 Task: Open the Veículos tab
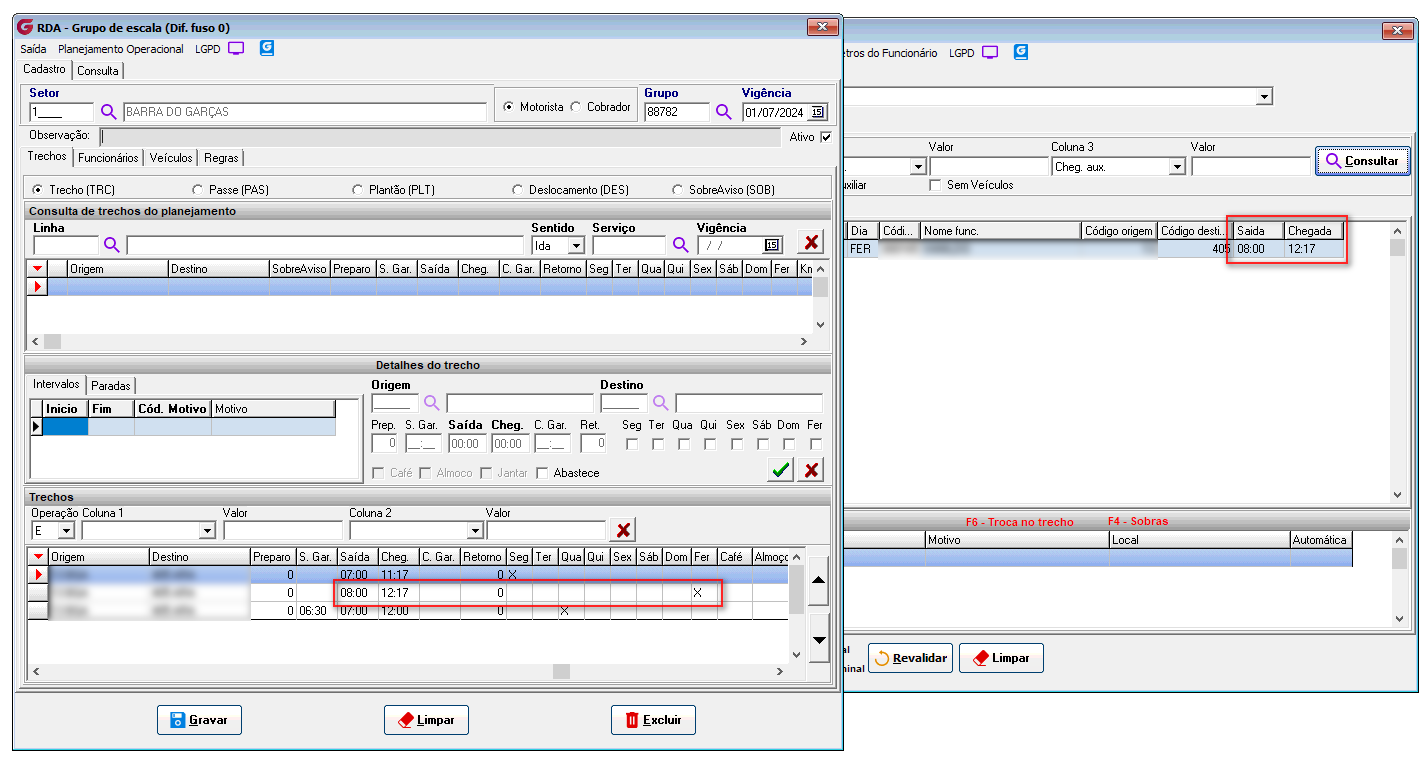171,158
